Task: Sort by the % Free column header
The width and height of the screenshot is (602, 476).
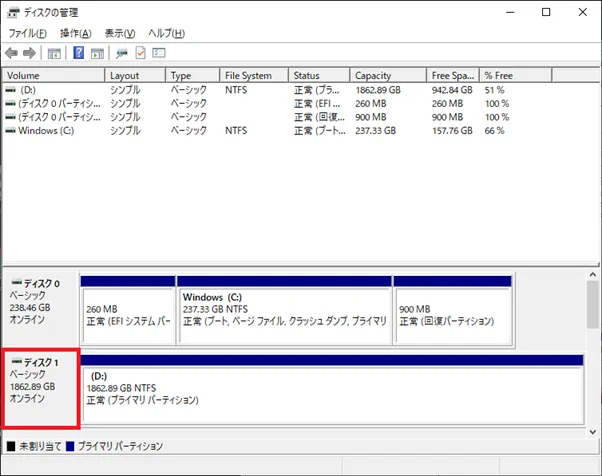Action: [516, 75]
